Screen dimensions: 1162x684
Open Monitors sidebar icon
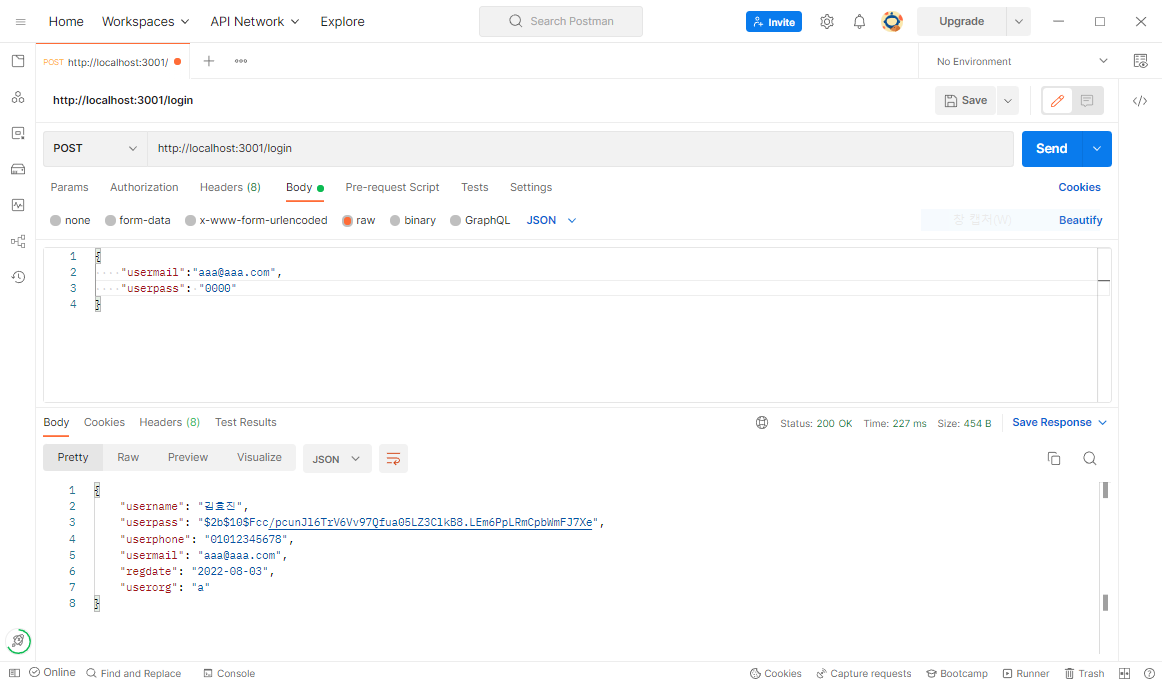[x=18, y=205]
